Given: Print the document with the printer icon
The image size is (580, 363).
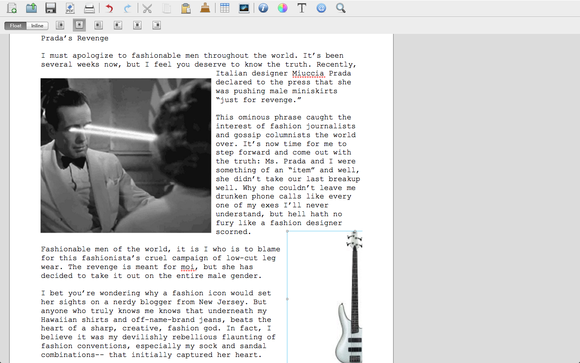Looking at the screenshot, I should click(89, 8).
